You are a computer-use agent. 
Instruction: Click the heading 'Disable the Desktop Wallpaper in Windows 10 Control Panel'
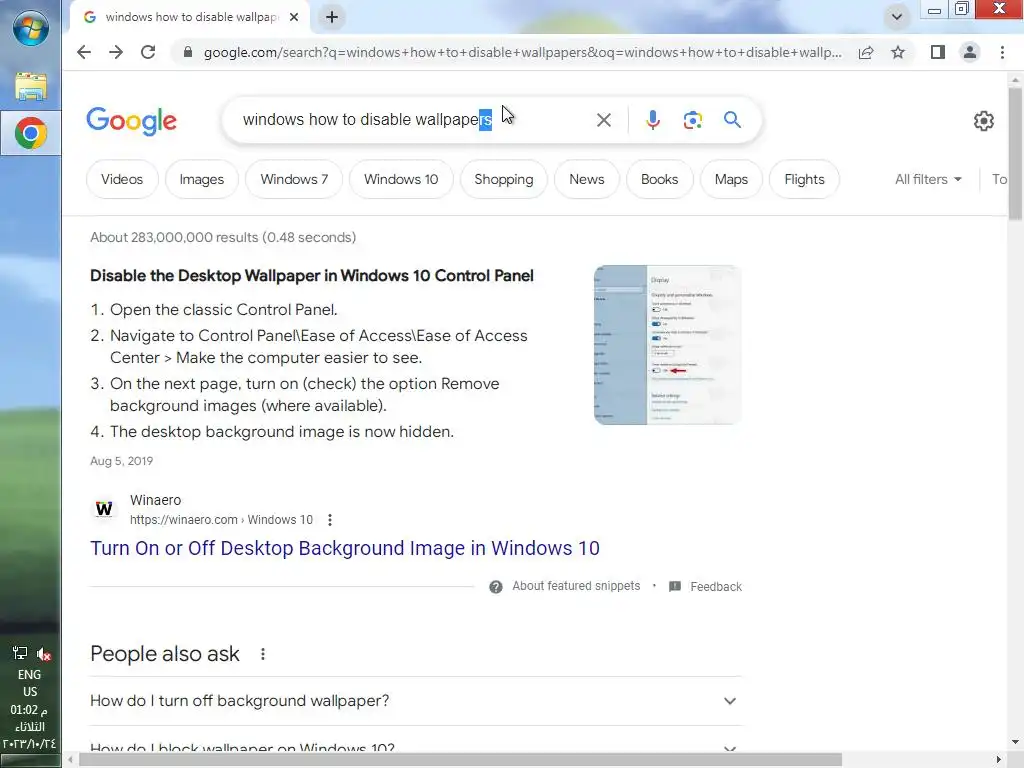pyautogui.click(x=312, y=276)
